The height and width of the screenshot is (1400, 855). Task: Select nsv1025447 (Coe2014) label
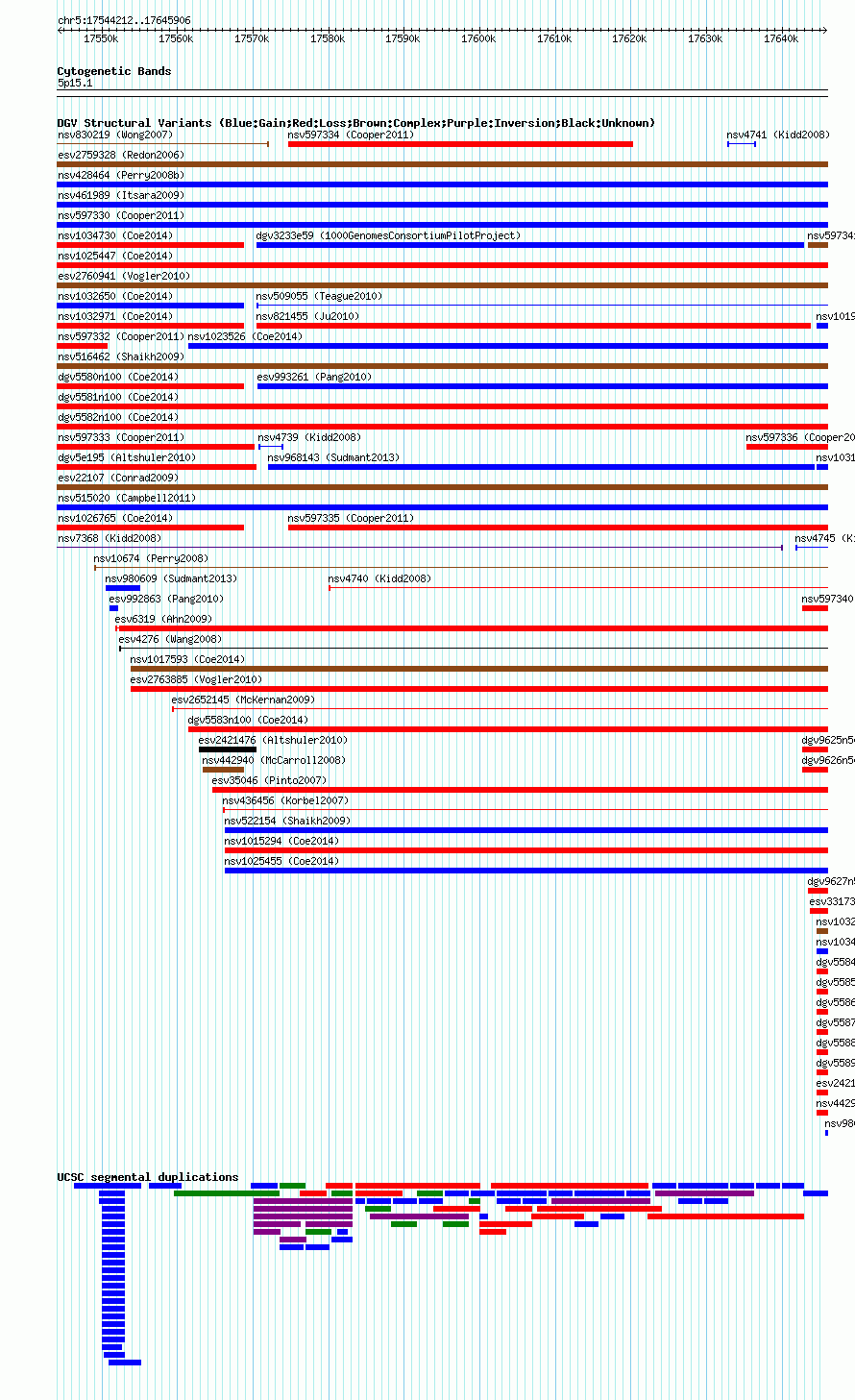tap(115, 256)
